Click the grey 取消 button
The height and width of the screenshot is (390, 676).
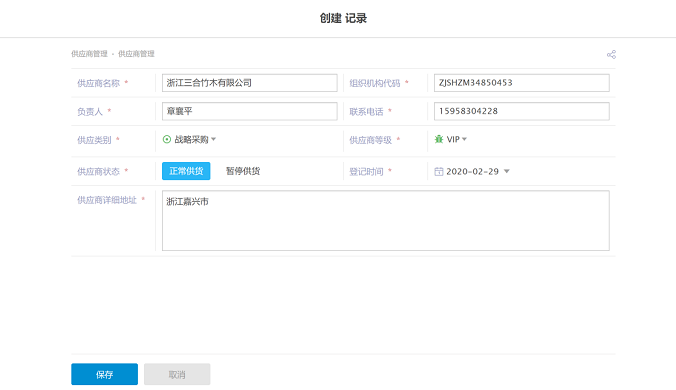[x=177, y=374]
